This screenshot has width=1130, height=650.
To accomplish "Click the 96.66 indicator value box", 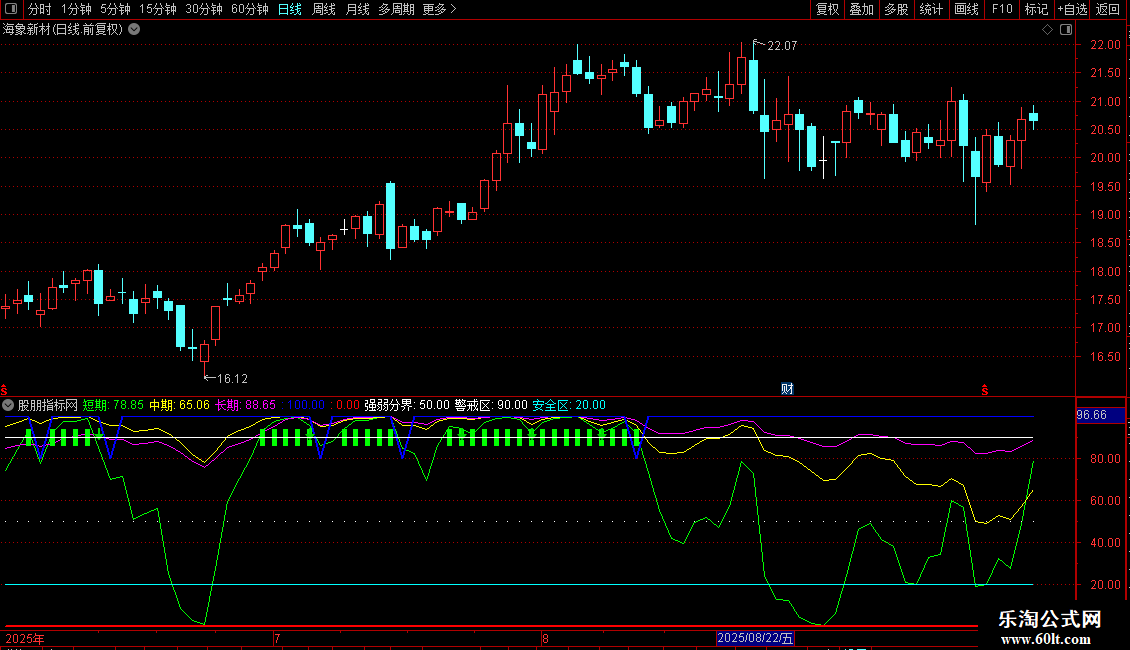I will (x=1100, y=415).
